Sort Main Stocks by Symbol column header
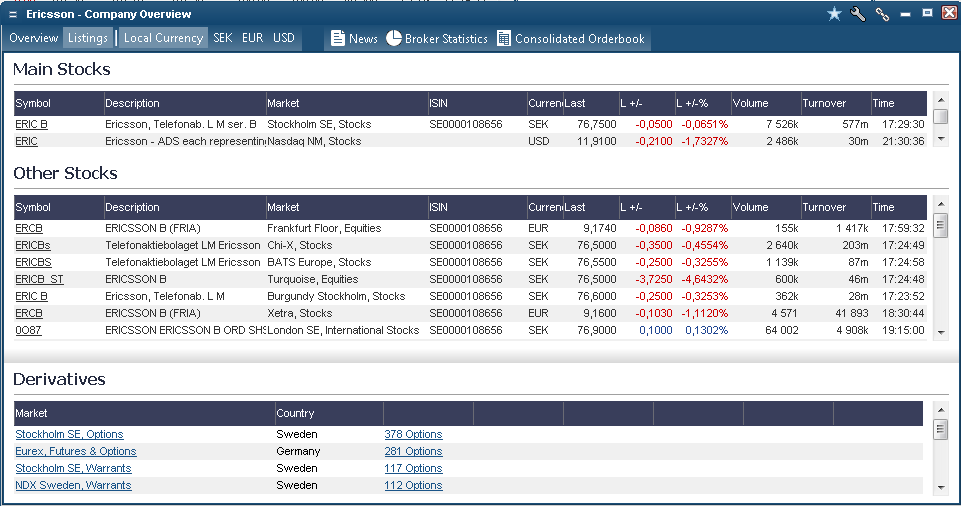This screenshot has width=961, height=506. coord(58,104)
